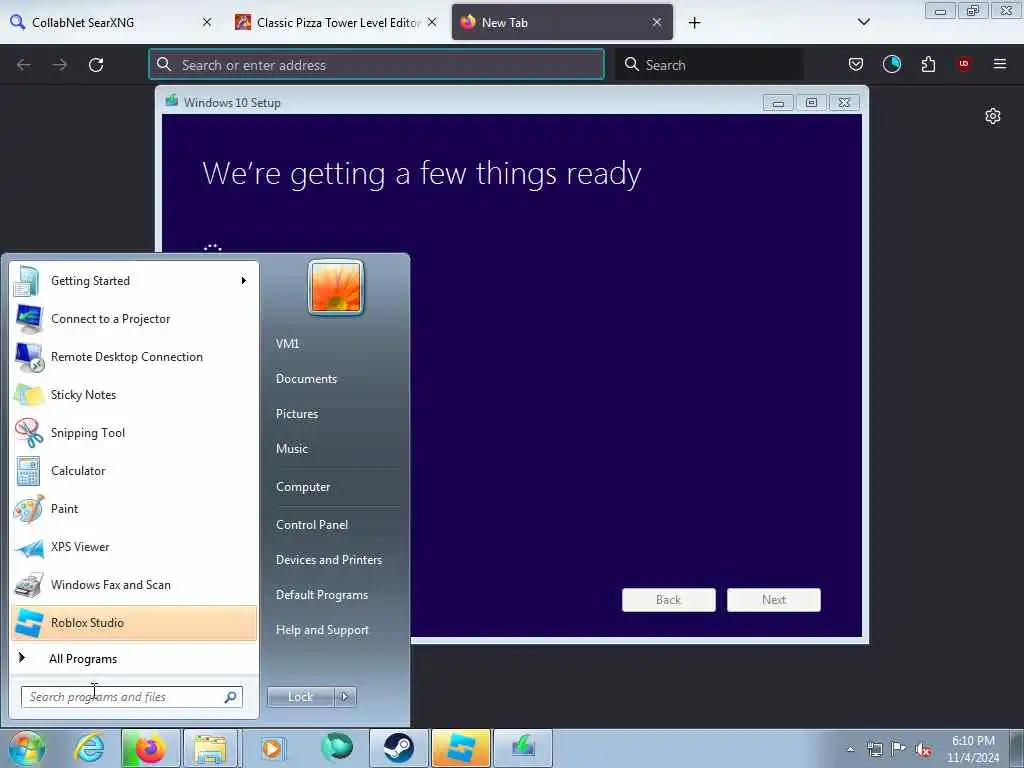The image size is (1024, 768).
Task: Open Sticky Notes
Action: [x=134, y=394]
